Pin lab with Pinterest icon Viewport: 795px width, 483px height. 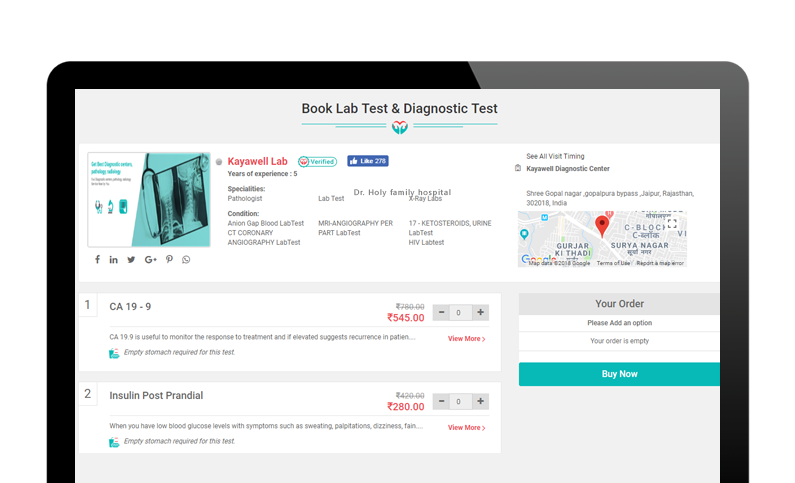click(169, 260)
